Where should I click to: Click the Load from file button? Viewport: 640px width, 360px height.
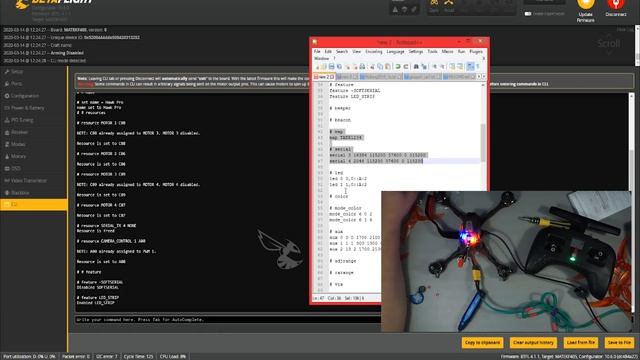click(x=581, y=342)
